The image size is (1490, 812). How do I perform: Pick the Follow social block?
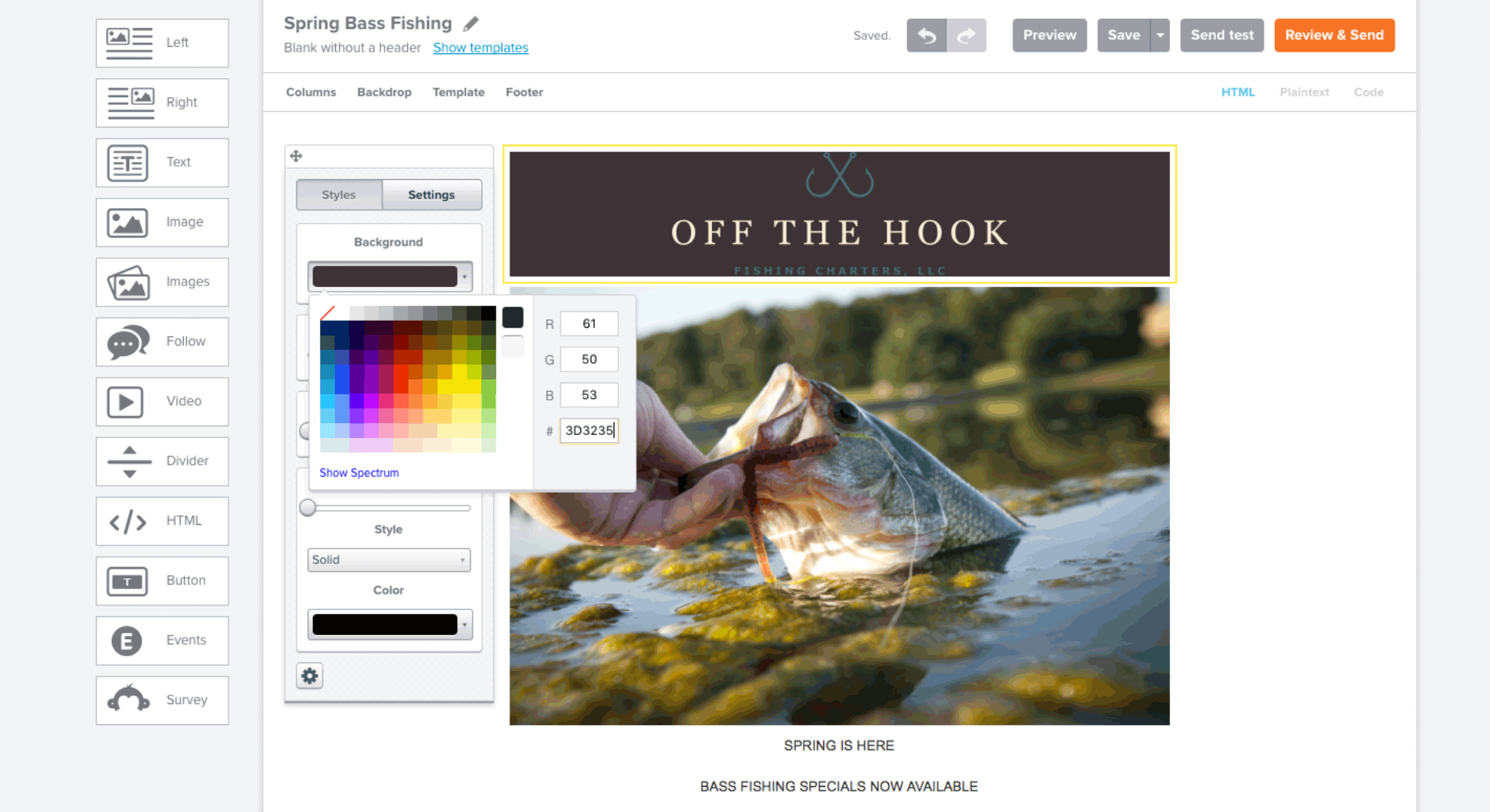[162, 342]
